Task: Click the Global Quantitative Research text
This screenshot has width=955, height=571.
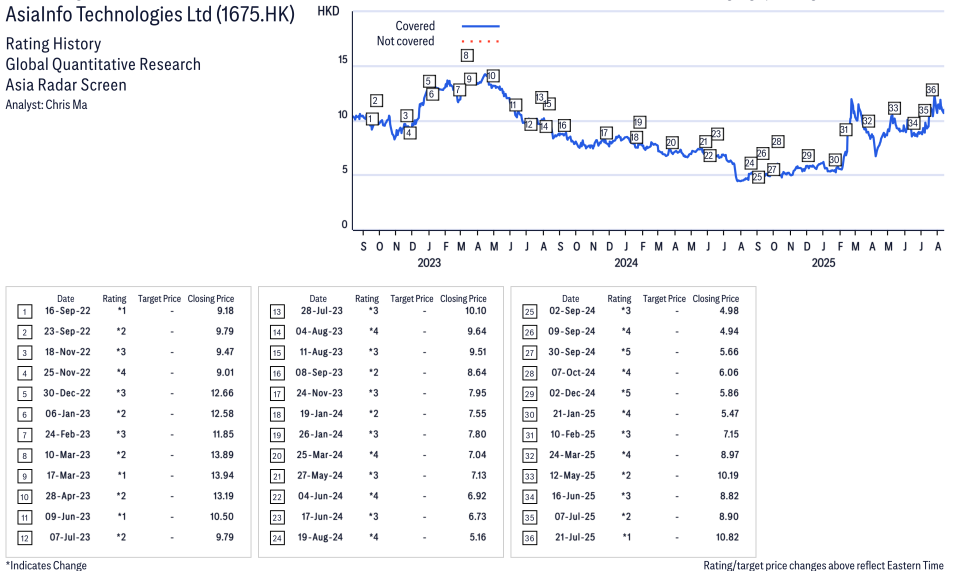Action: (103, 65)
